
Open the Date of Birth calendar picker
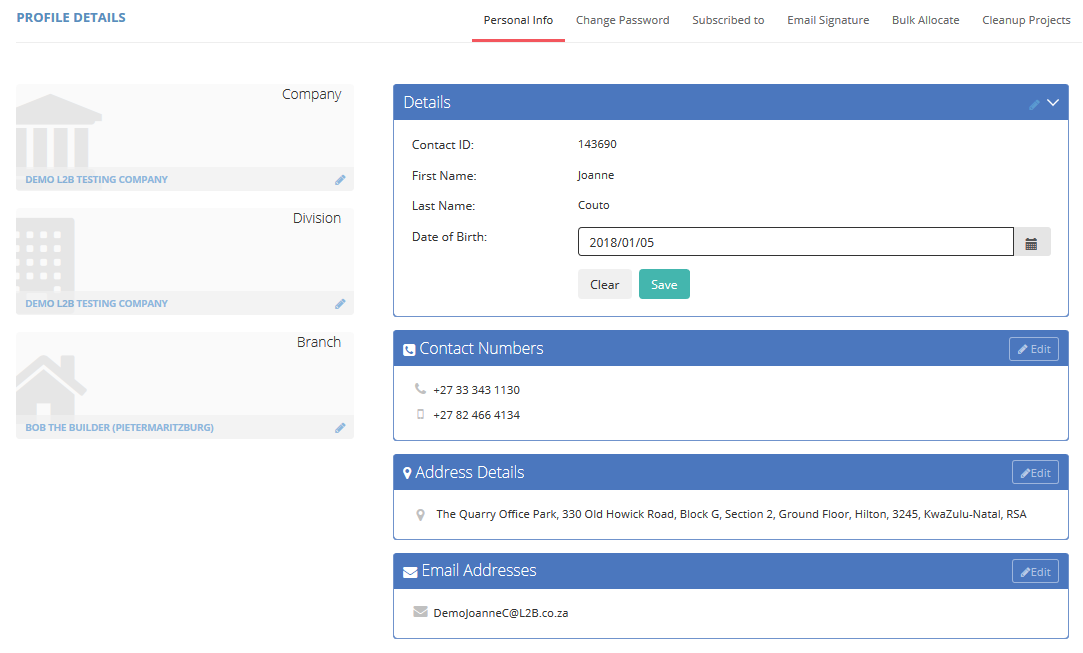coord(1031,243)
